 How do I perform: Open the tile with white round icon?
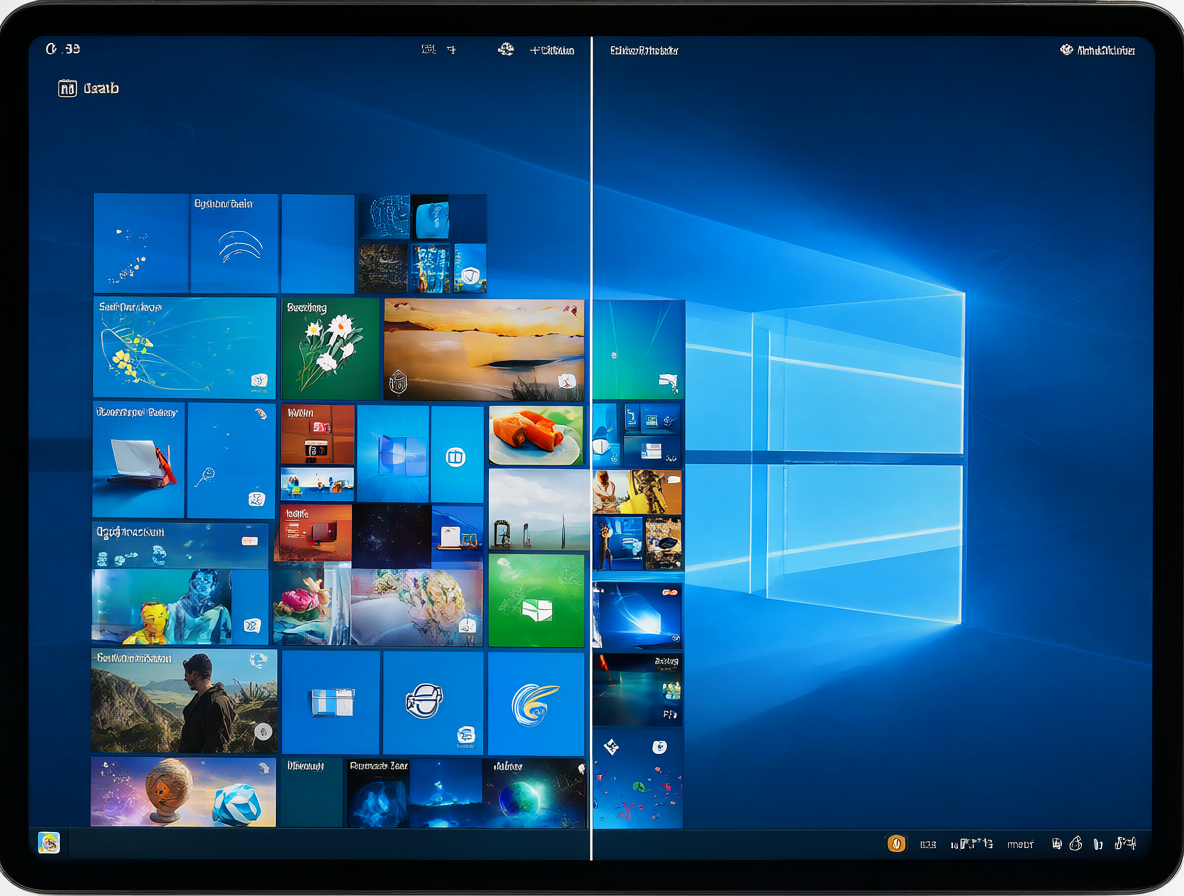(457, 454)
